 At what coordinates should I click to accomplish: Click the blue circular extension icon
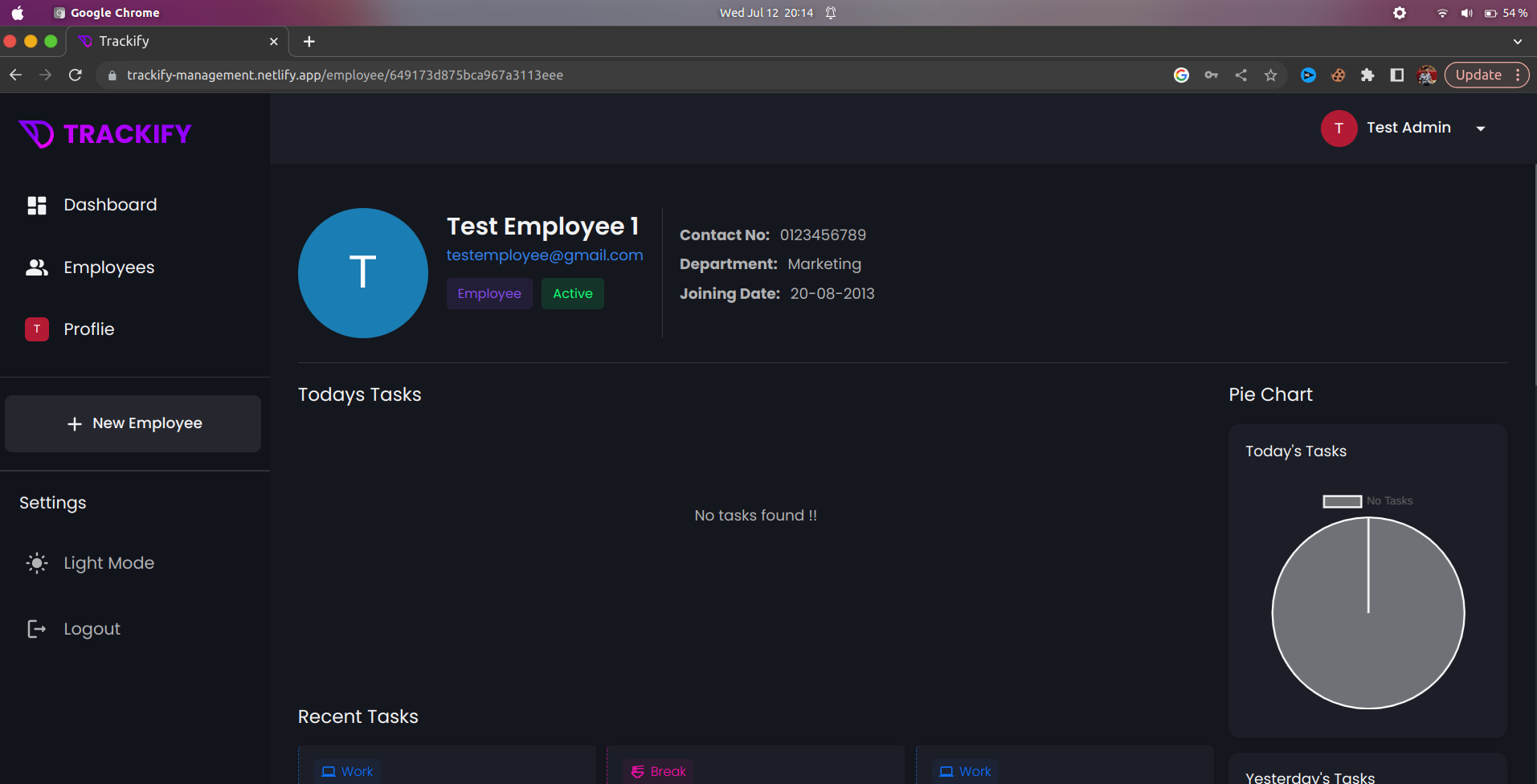click(1308, 75)
